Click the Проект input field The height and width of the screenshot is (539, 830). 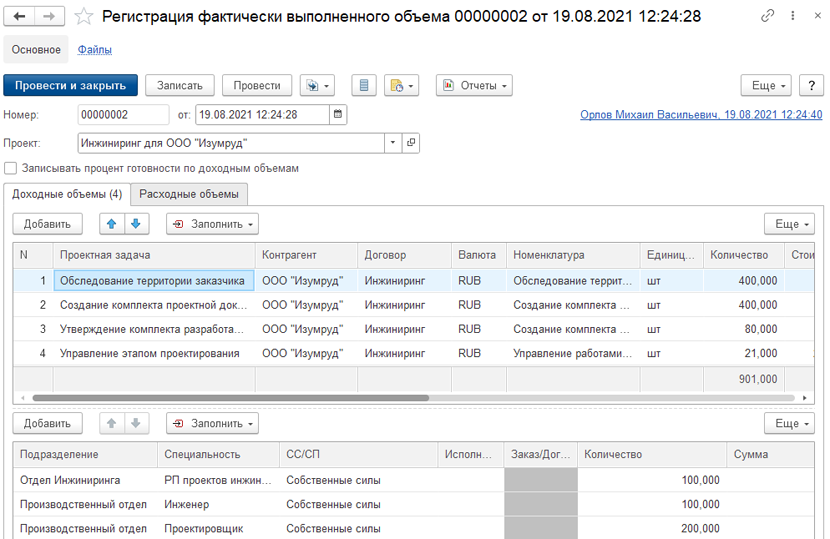(x=231, y=143)
